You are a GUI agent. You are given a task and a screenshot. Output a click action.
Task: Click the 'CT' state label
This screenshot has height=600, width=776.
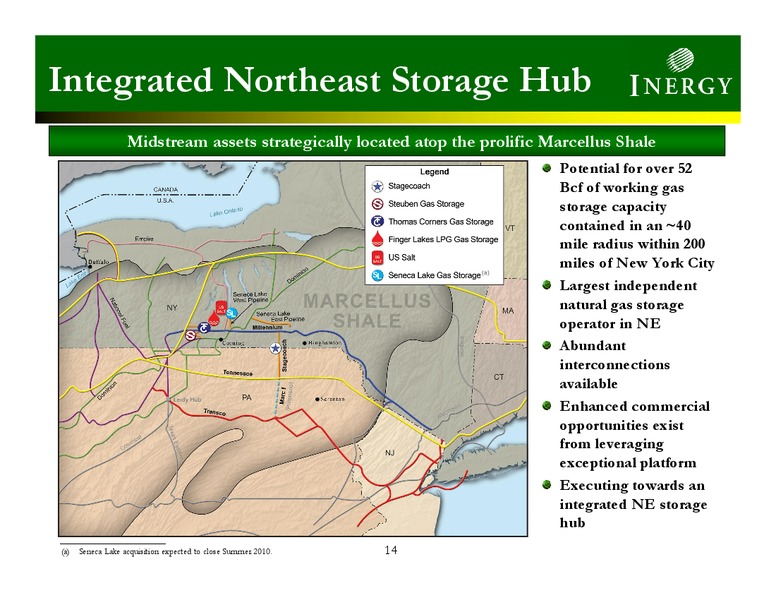coord(499,377)
